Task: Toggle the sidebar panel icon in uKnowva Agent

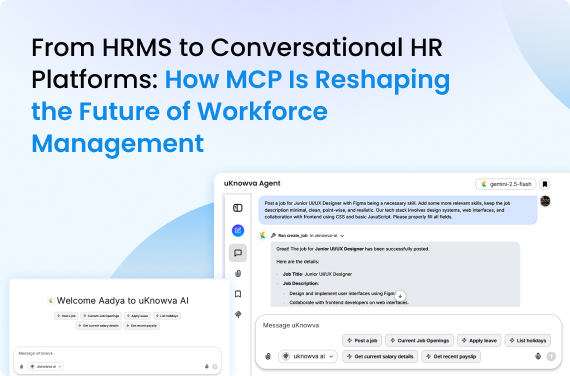Action: [x=238, y=208]
